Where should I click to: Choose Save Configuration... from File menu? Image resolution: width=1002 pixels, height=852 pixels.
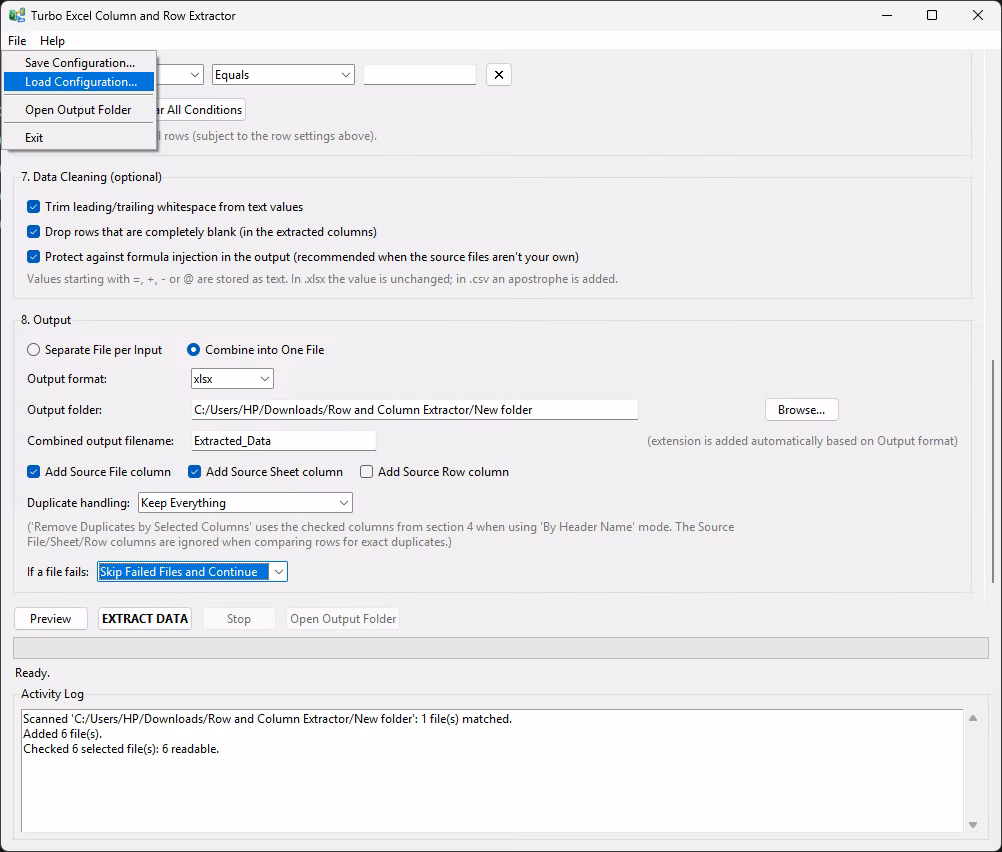[x=80, y=63]
